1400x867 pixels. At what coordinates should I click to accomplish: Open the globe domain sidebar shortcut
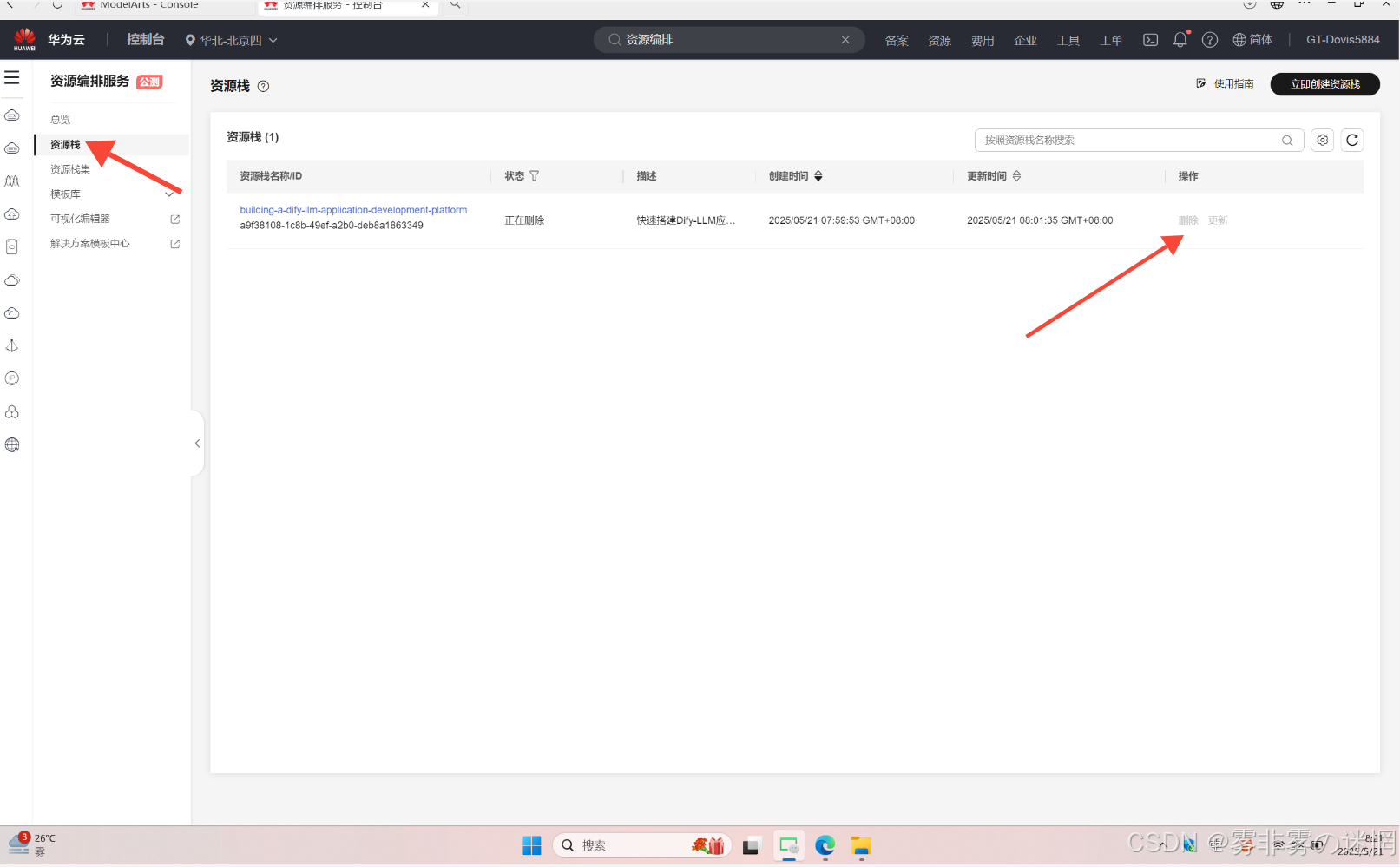12,444
